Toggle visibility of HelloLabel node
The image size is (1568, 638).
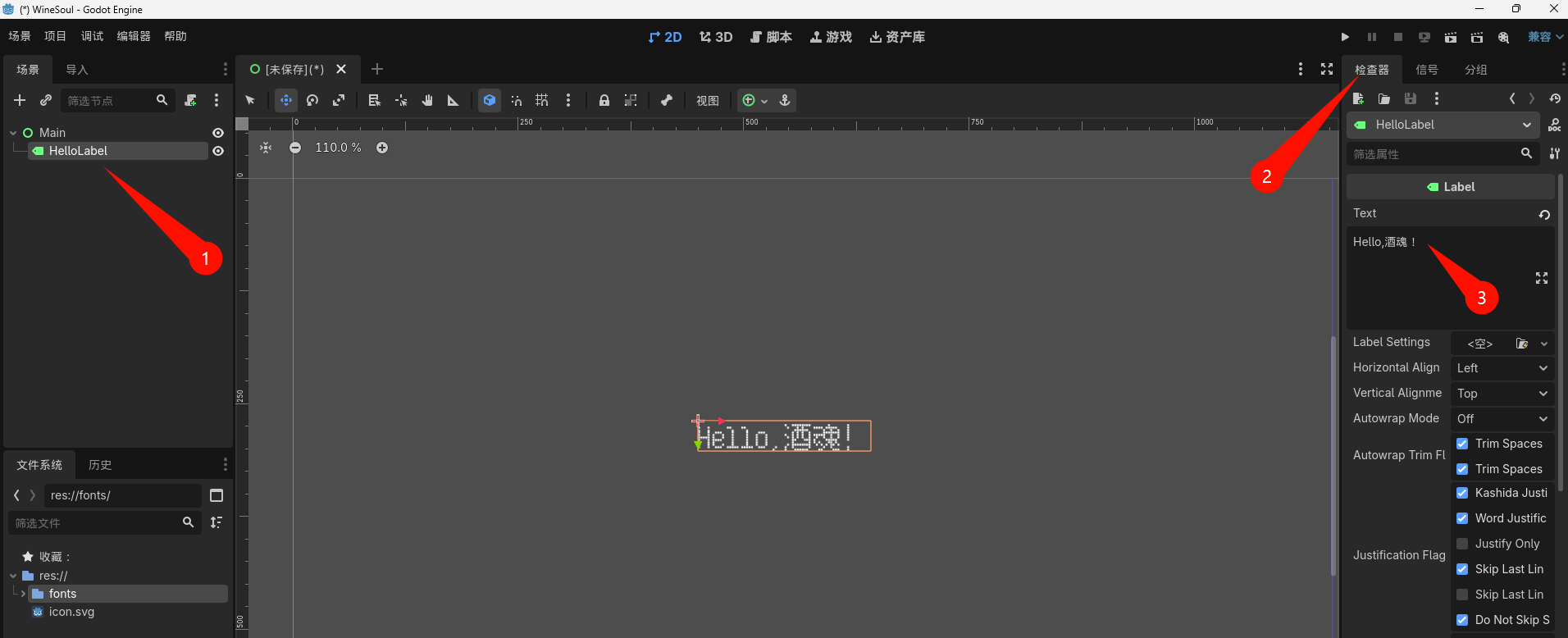tap(218, 151)
